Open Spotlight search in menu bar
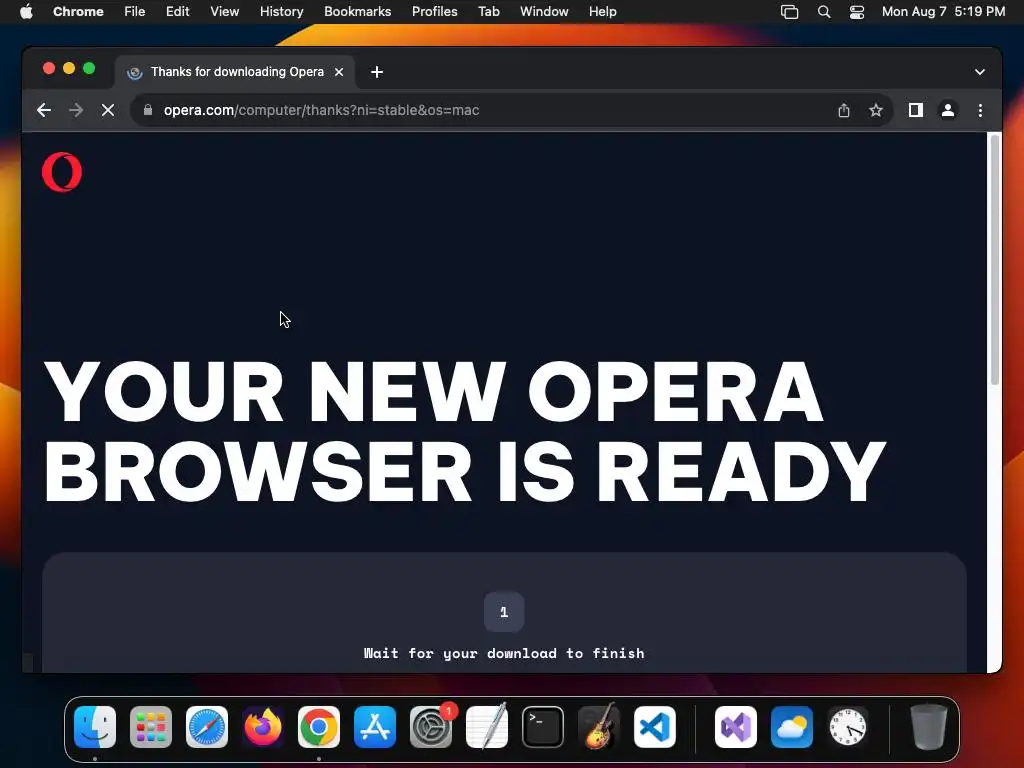 tap(824, 12)
